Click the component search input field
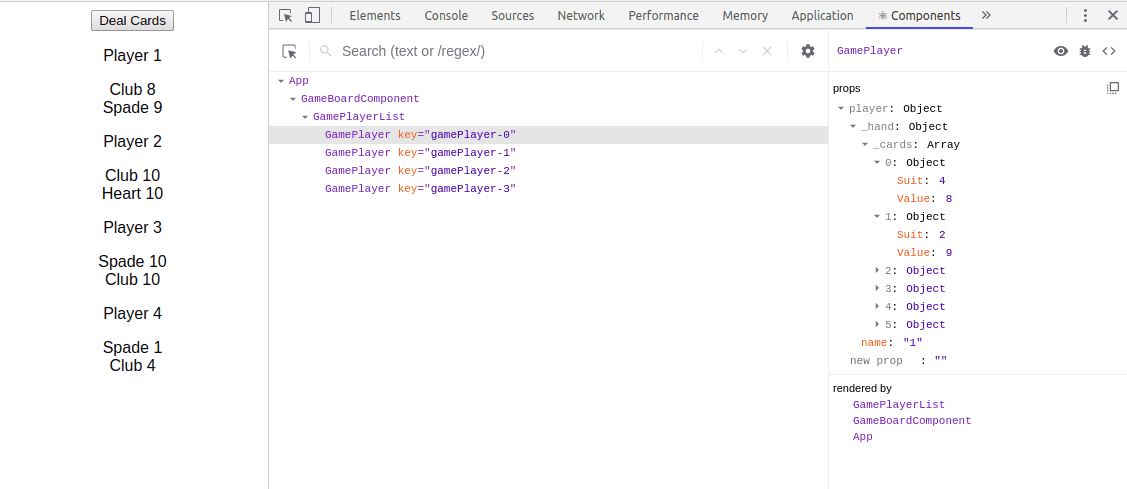 pos(515,51)
